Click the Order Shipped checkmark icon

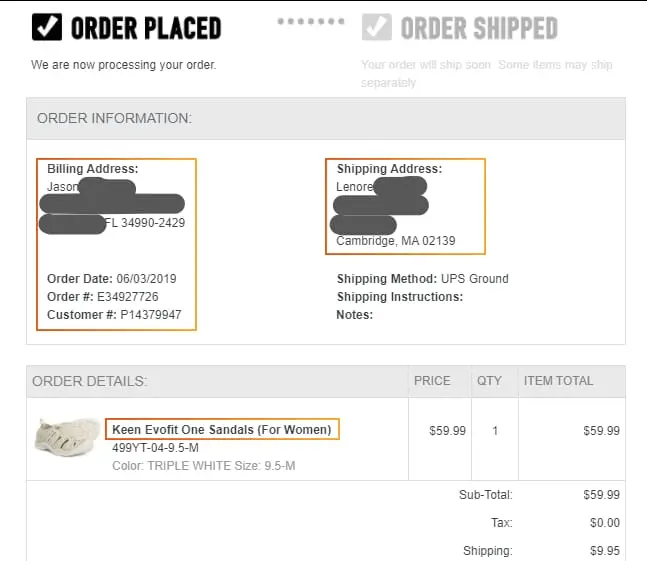click(x=377, y=27)
